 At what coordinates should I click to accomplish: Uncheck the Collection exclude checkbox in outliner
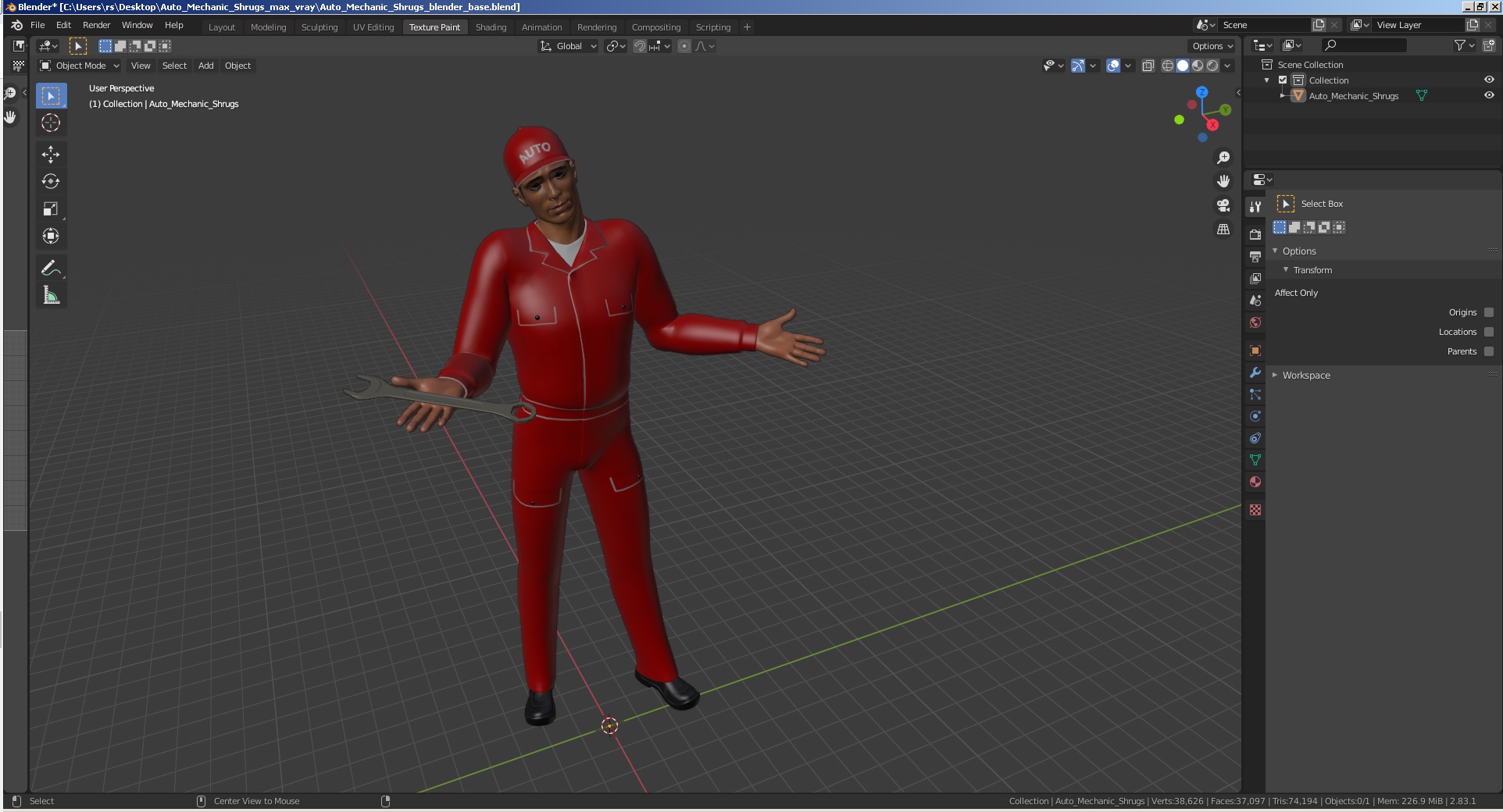pos(1283,80)
